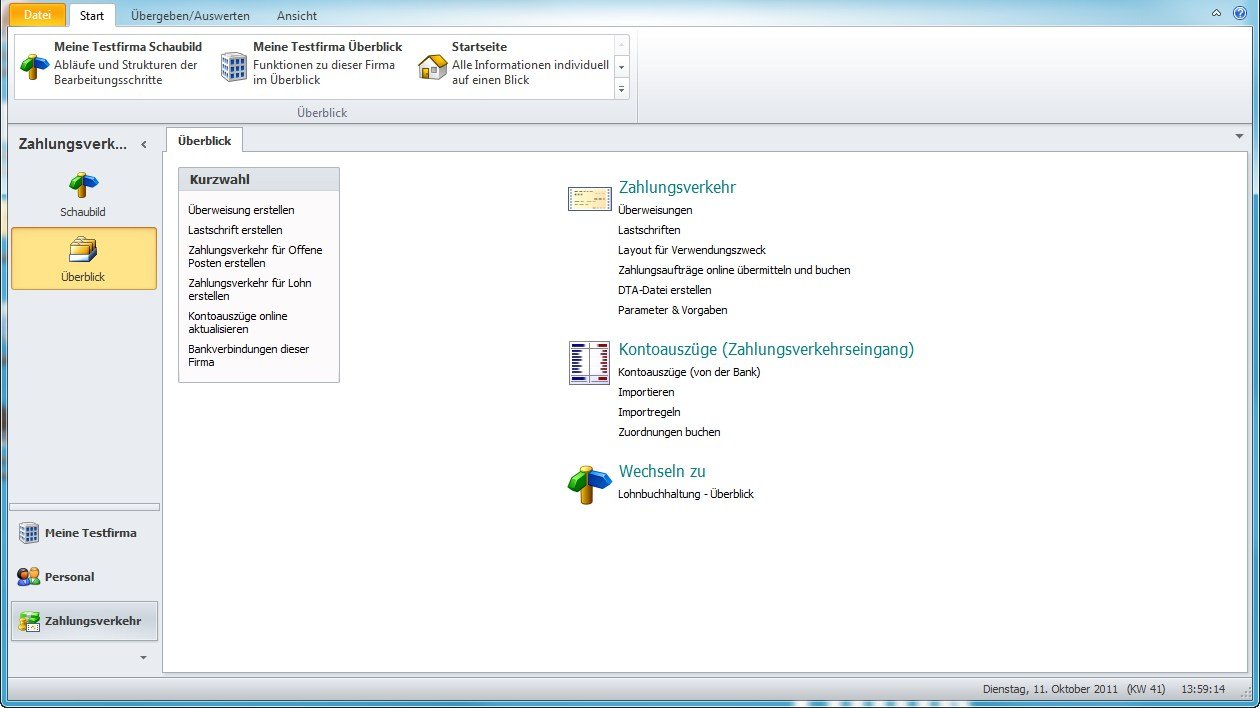Open the Datei menu
Image resolution: width=1260 pixels, height=708 pixels.
(x=38, y=15)
